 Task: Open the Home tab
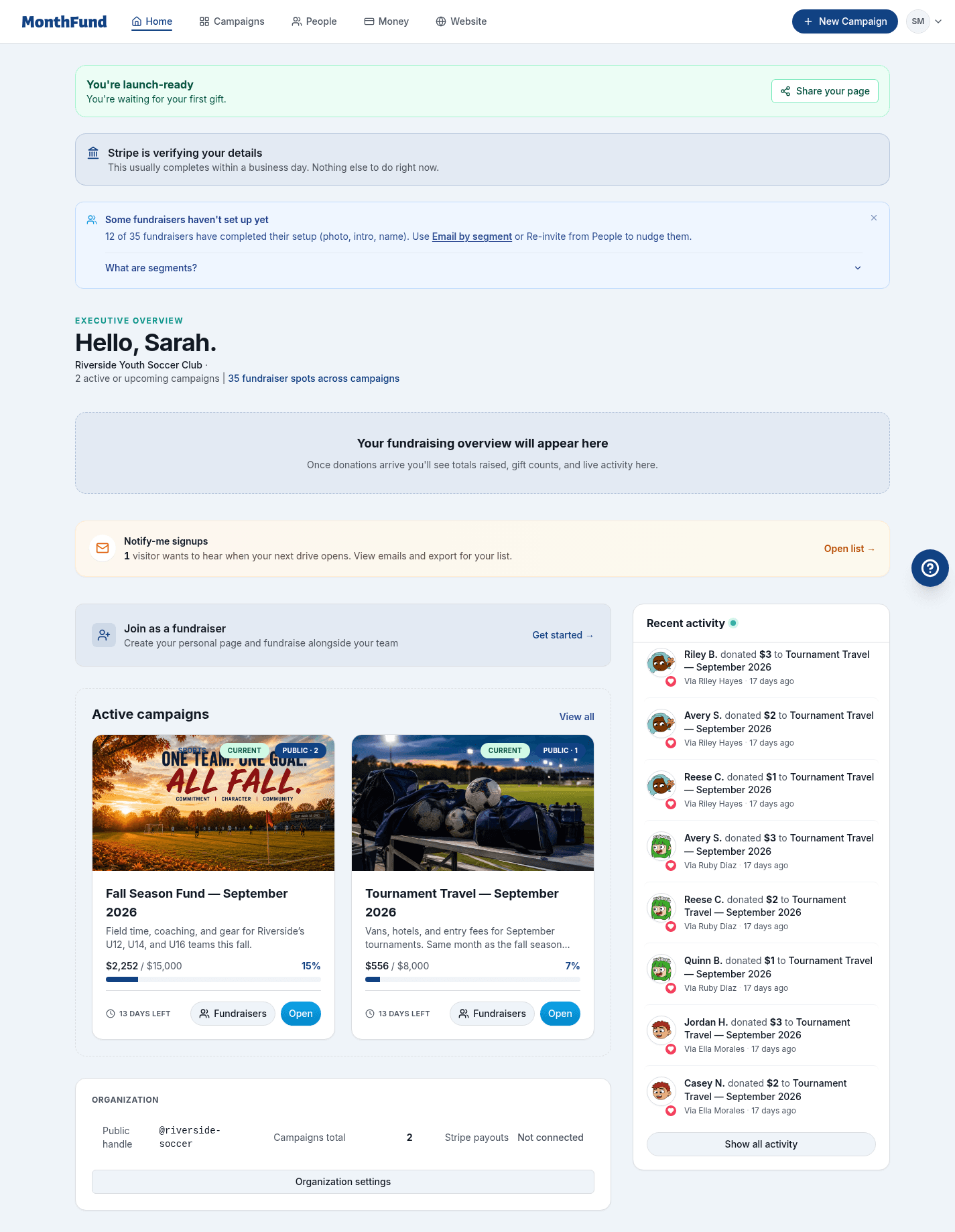(x=152, y=21)
